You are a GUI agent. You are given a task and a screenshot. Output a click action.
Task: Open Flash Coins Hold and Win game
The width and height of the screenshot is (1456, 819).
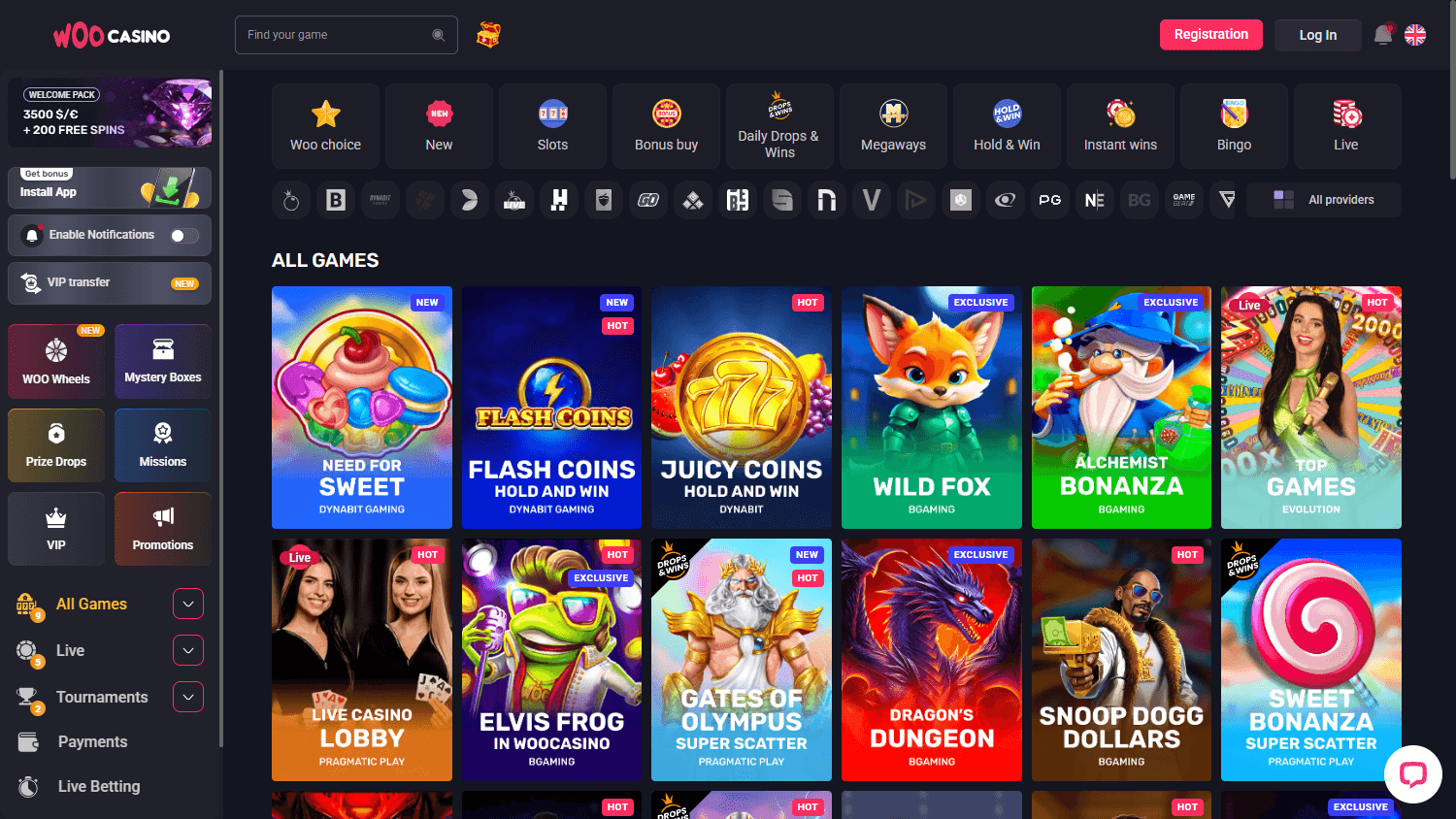(x=551, y=408)
